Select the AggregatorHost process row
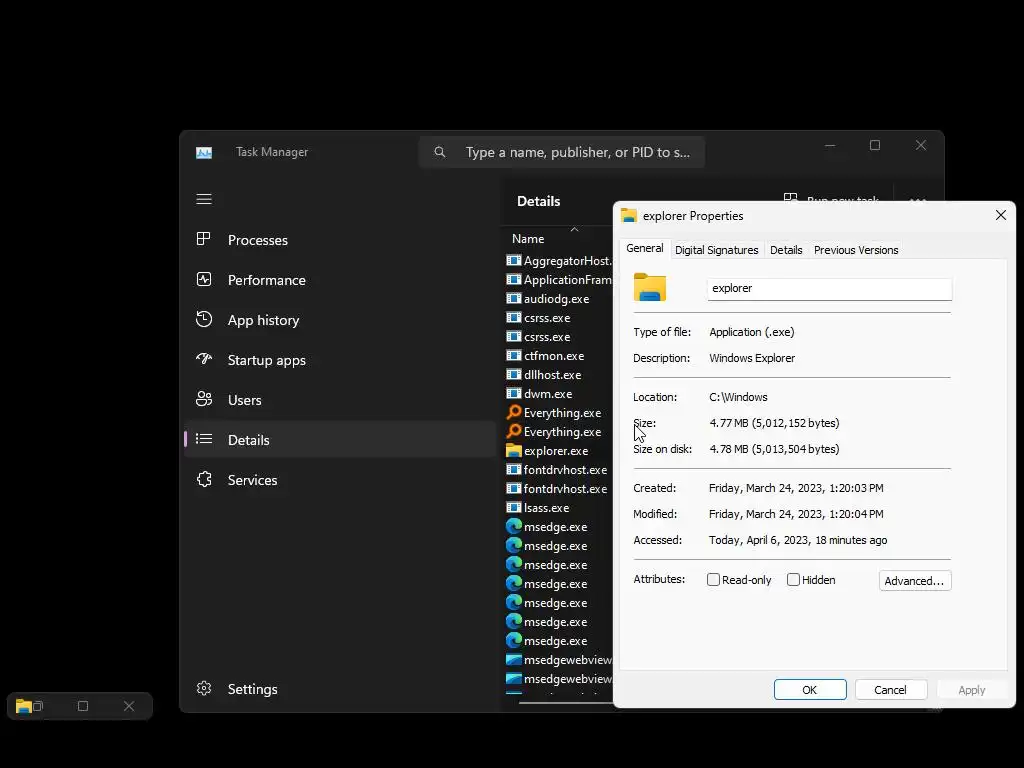Viewport: 1024px width, 768px height. point(559,261)
